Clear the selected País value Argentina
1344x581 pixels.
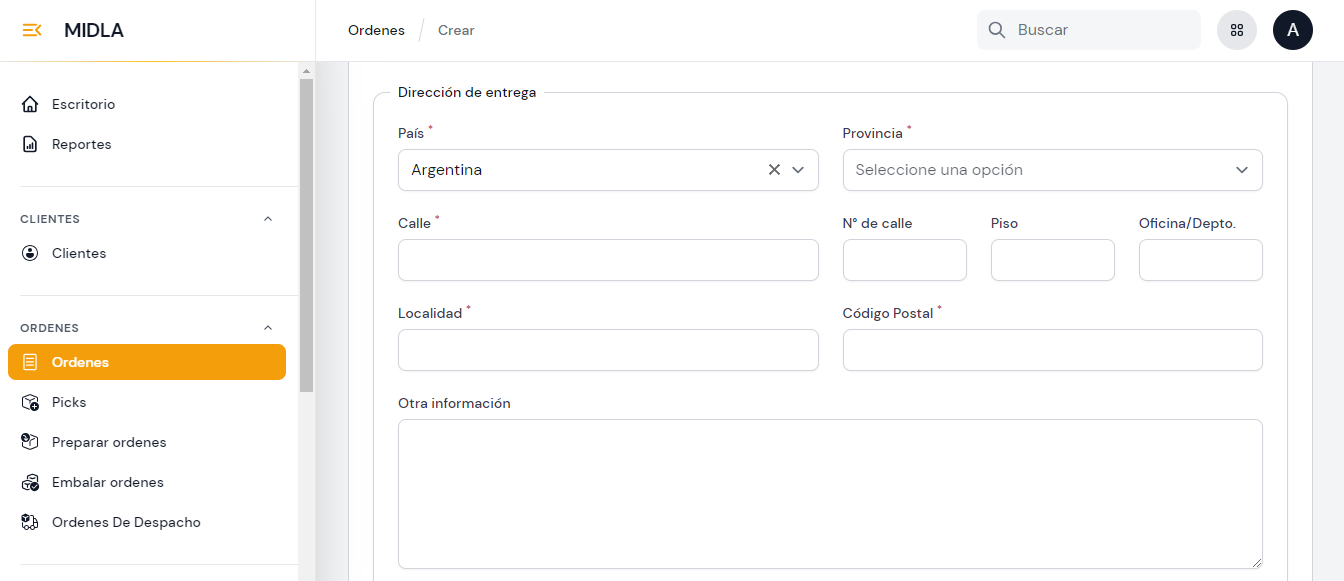tap(774, 170)
